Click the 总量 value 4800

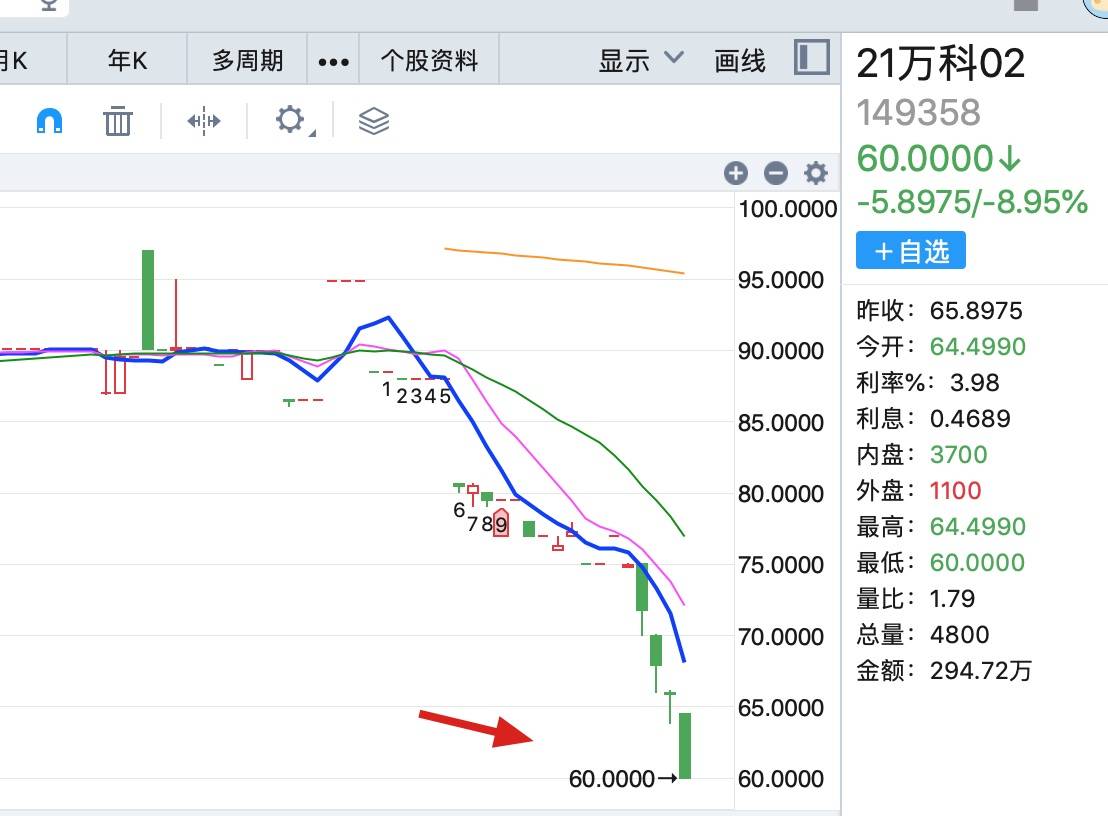[x=960, y=634]
